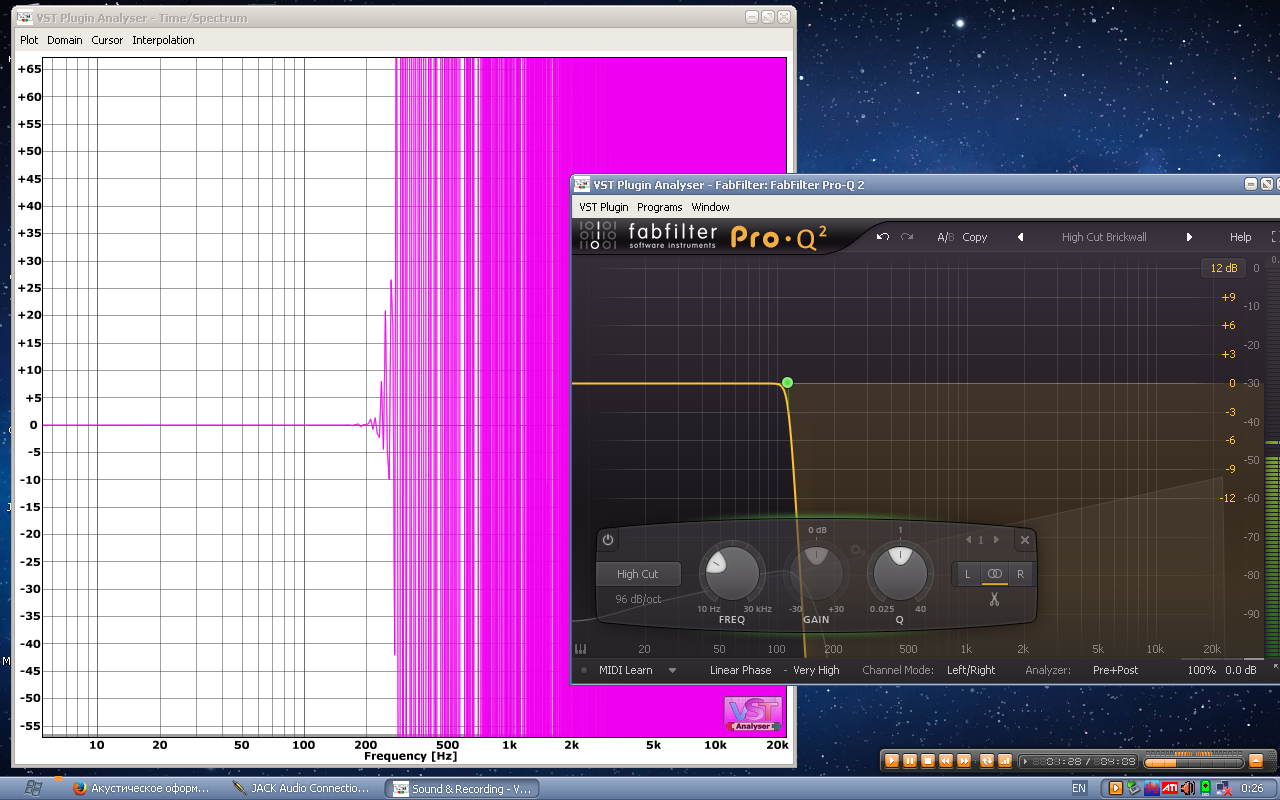Open the Help menu in Pro-Q 2

point(1240,237)
